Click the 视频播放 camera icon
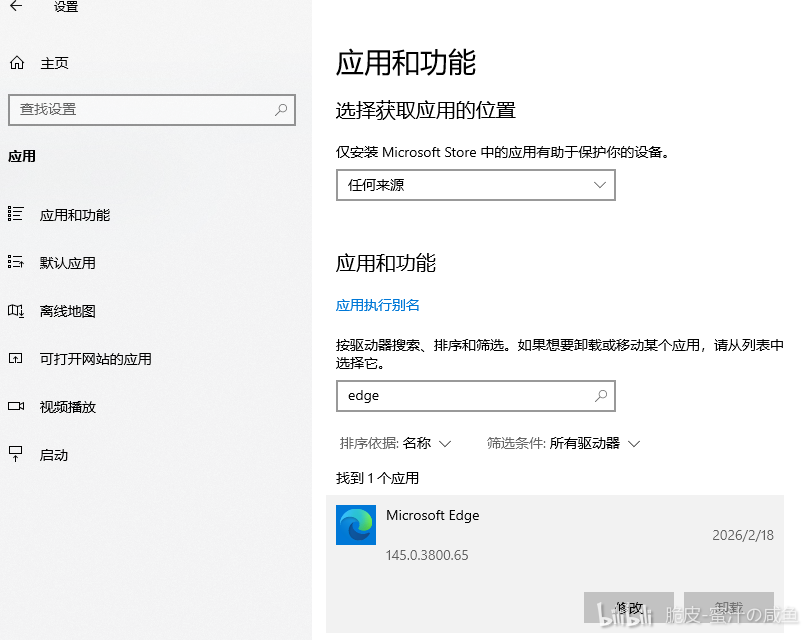Screen dimensions: 812x640 (16, 406)
